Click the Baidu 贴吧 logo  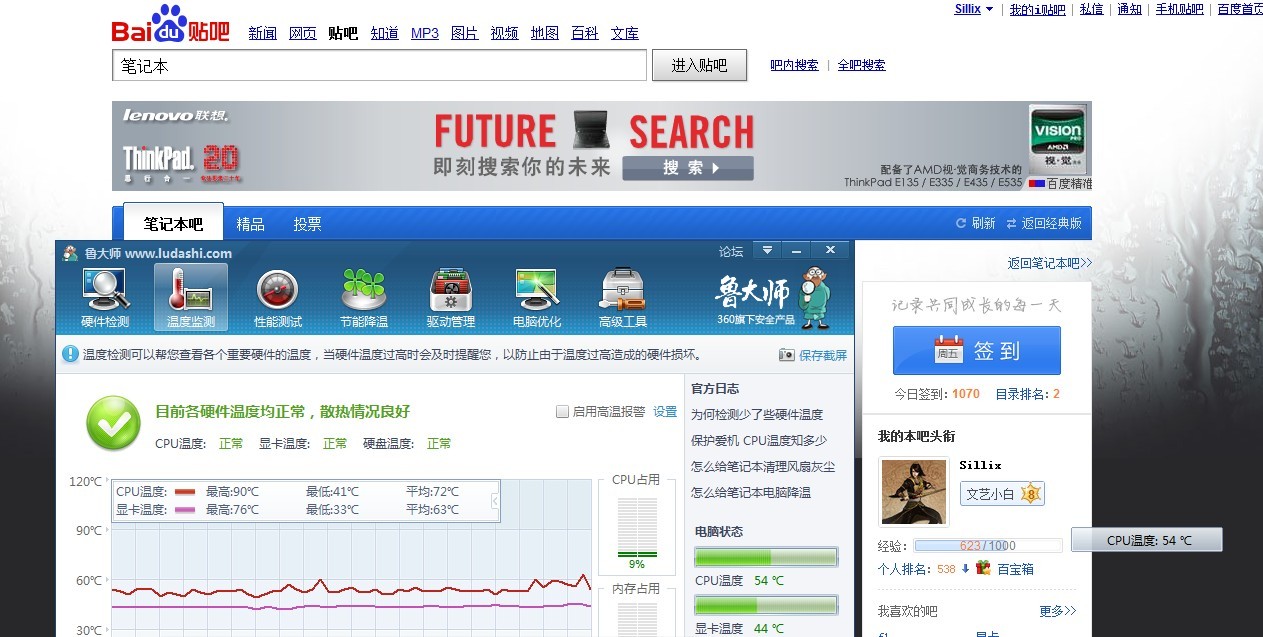point(170,23)
